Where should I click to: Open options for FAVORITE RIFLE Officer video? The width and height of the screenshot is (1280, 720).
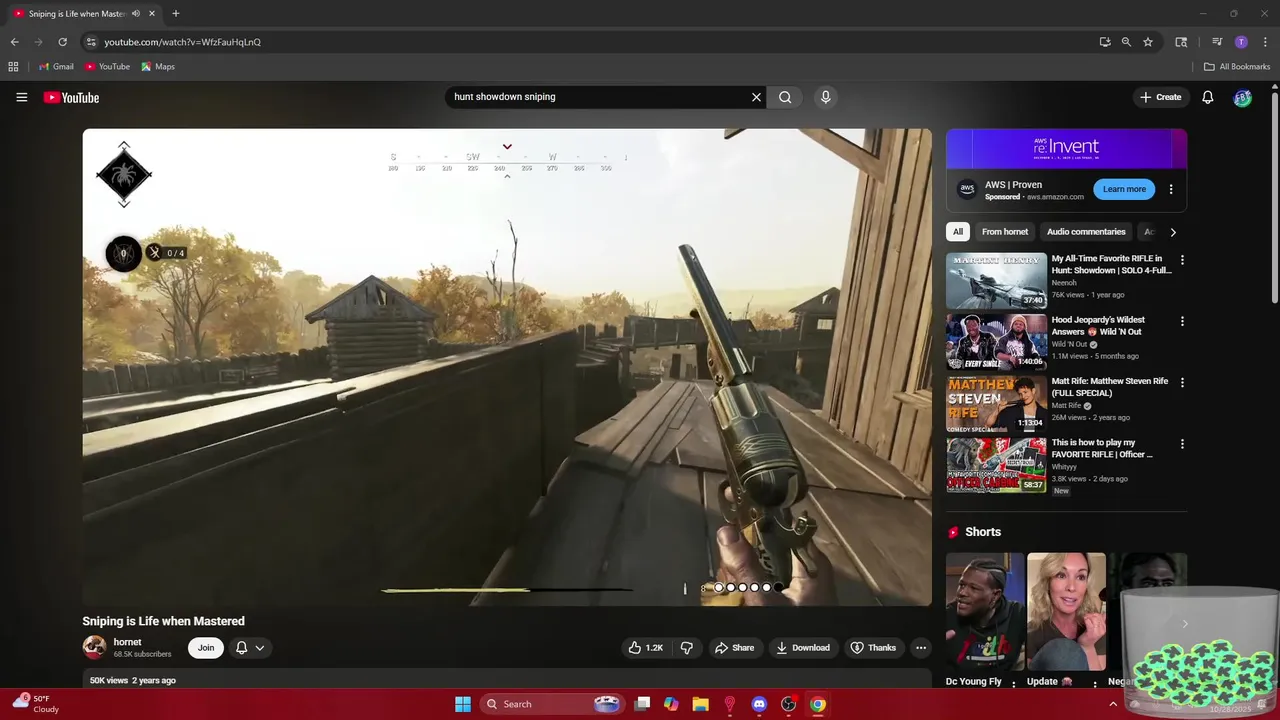[x=1182, y=444]
